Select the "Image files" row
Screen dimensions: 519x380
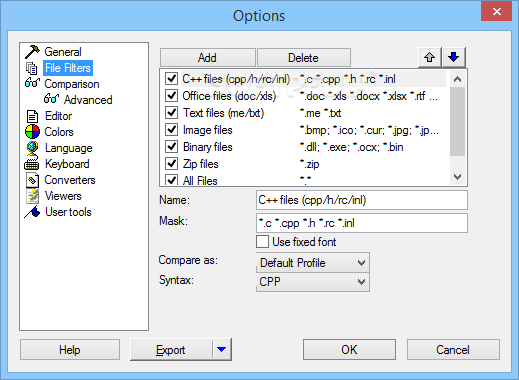(x=305, y=130)
